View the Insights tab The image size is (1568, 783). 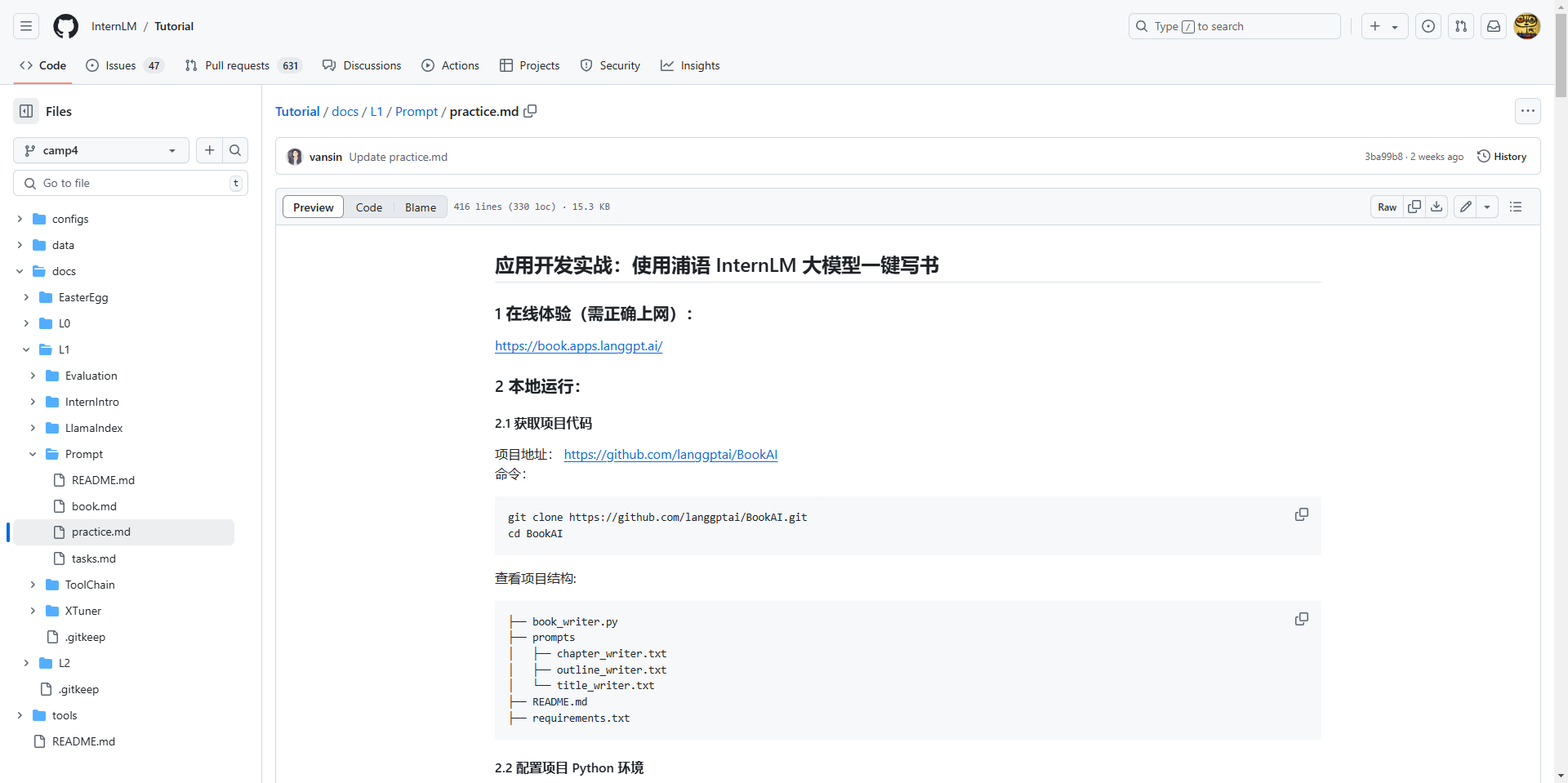click(x=690, y=65)
